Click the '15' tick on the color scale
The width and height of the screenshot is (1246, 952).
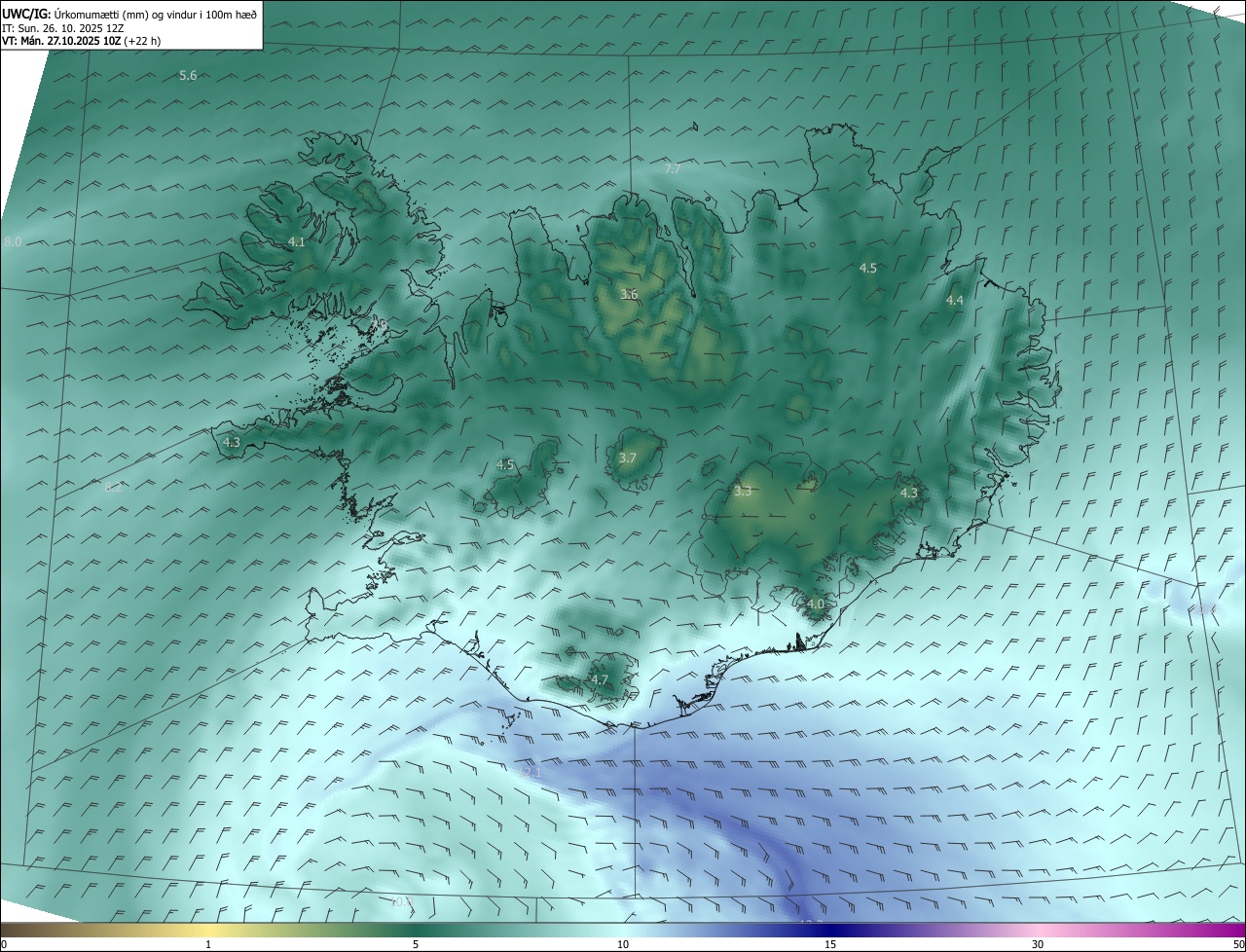coord(830,944)
